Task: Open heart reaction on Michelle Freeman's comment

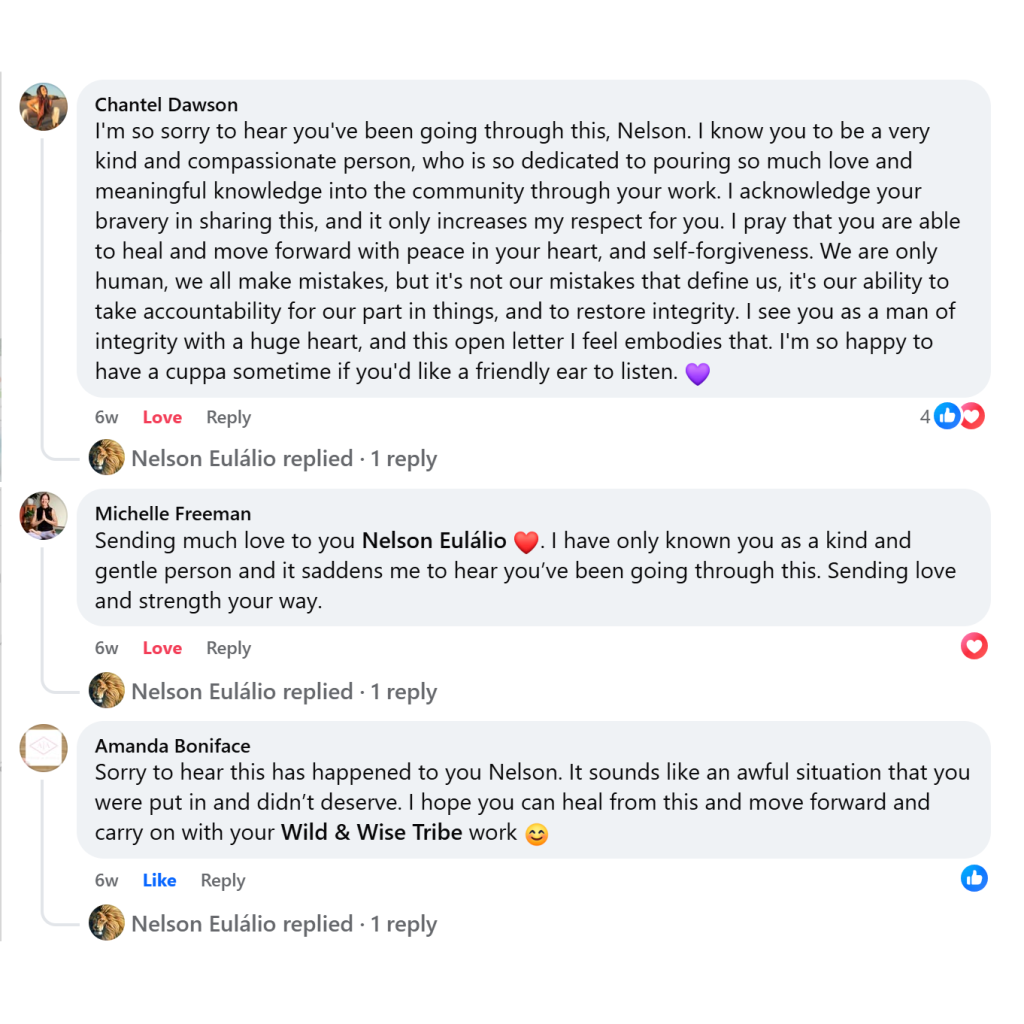Action: coord(973,646)
